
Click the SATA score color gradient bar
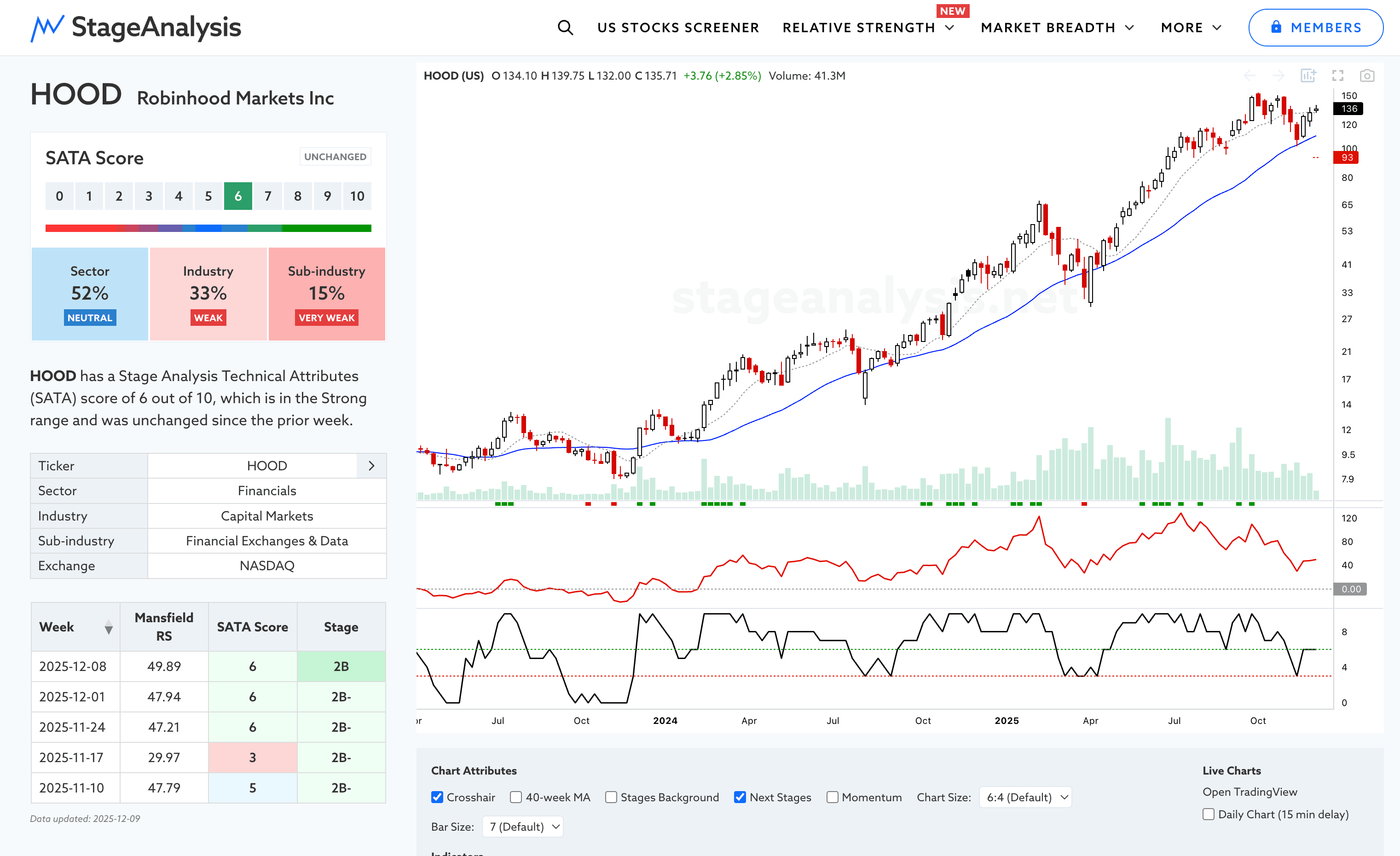tap(208, 228)
